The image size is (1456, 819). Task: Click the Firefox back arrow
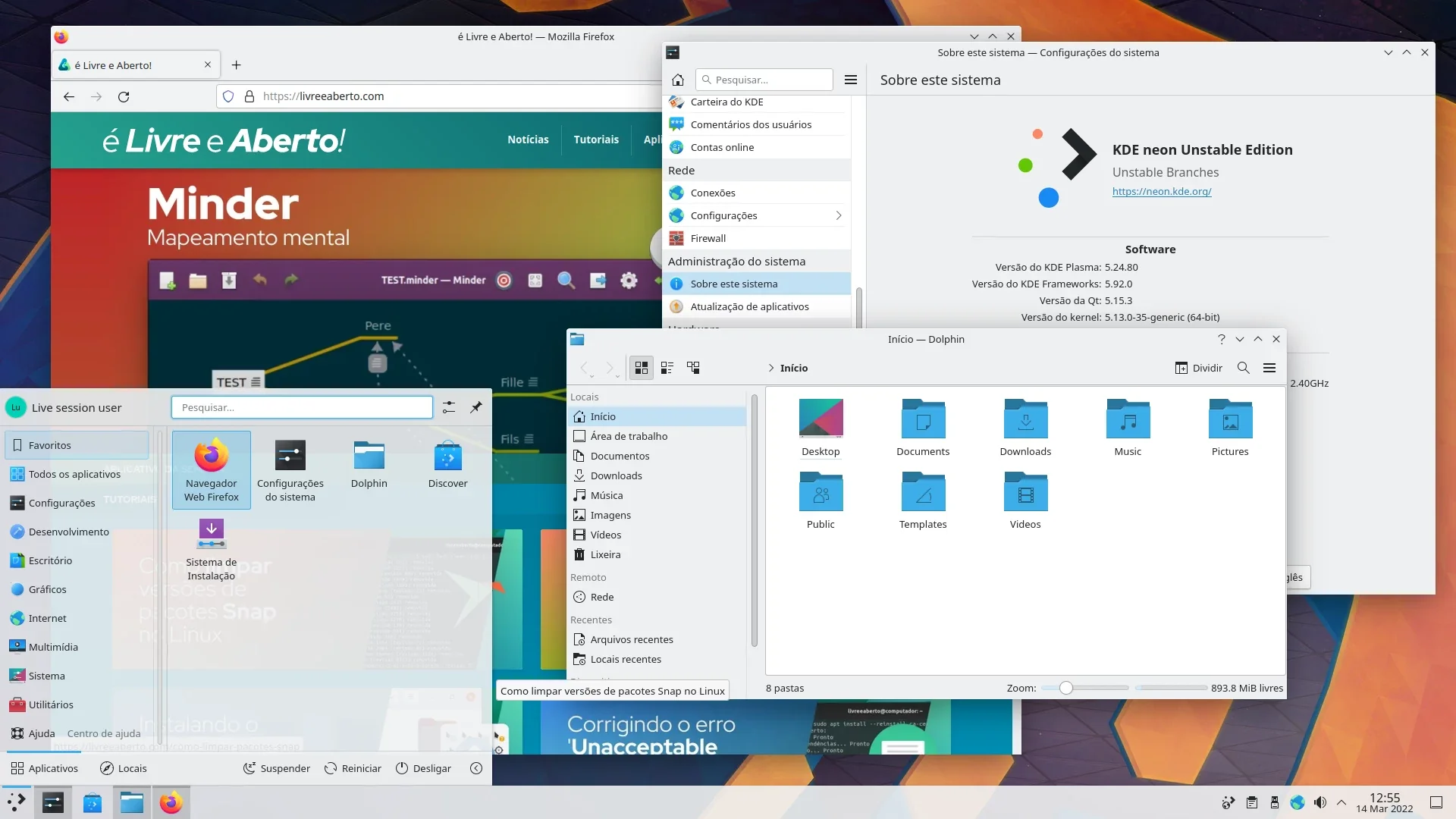[x=69, y=96]
